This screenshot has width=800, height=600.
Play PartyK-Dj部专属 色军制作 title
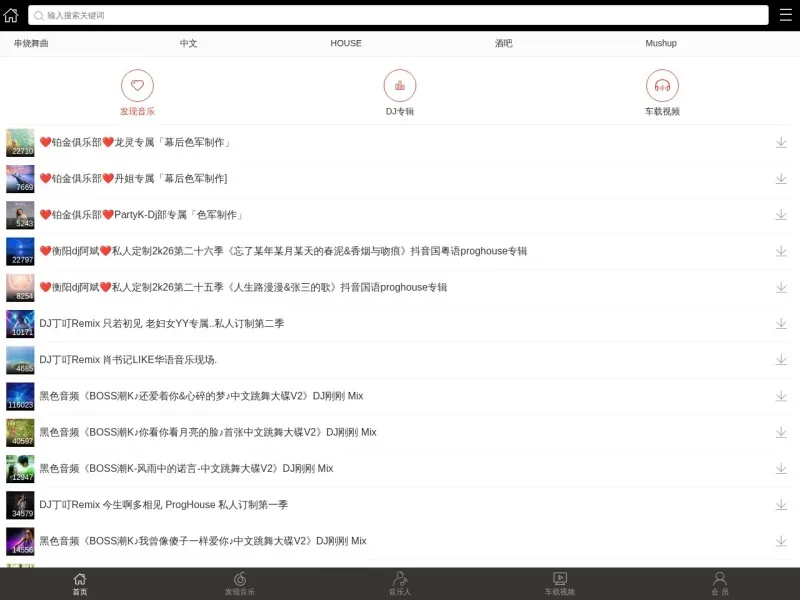coord(141,215)
